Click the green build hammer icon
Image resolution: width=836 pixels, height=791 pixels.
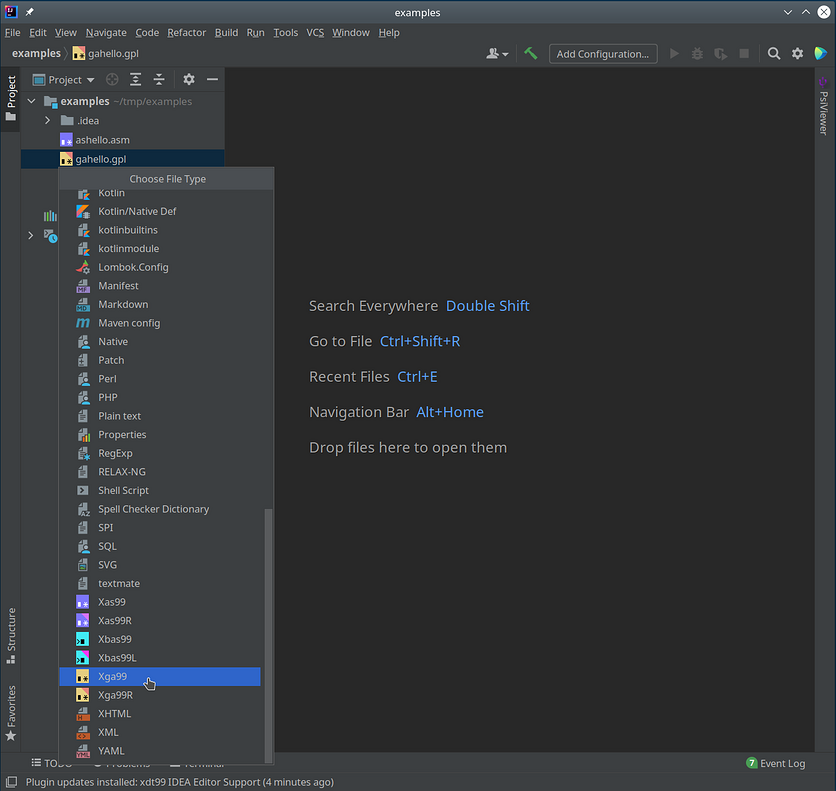tap(531, 53)
